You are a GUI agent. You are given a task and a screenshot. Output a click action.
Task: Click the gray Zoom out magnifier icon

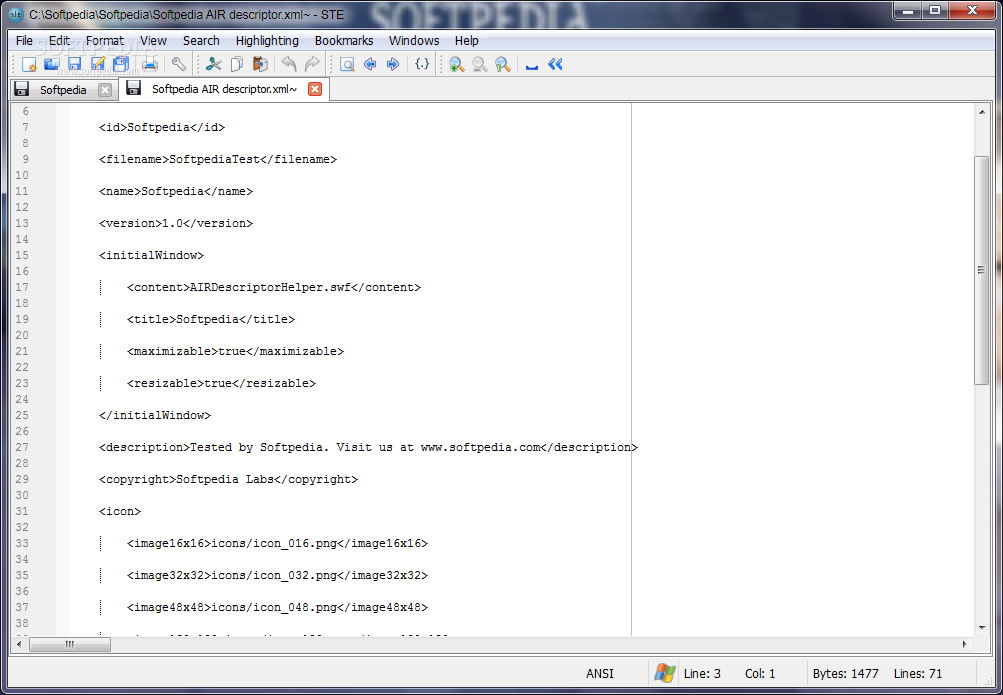(x=479, y=64)
